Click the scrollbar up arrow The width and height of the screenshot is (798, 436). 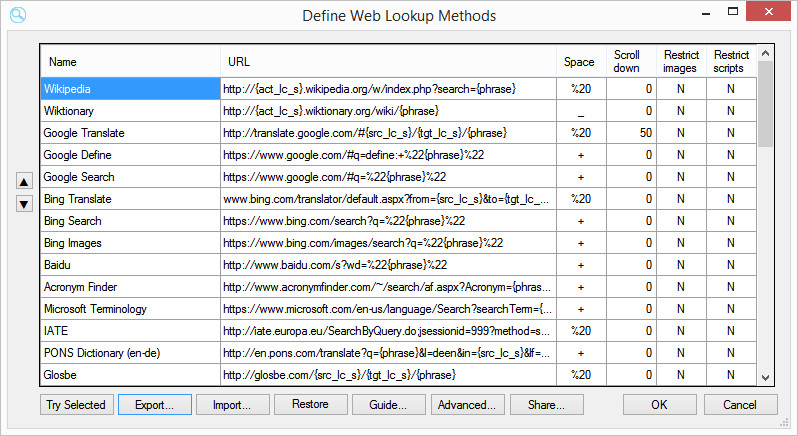click(765, 53)
